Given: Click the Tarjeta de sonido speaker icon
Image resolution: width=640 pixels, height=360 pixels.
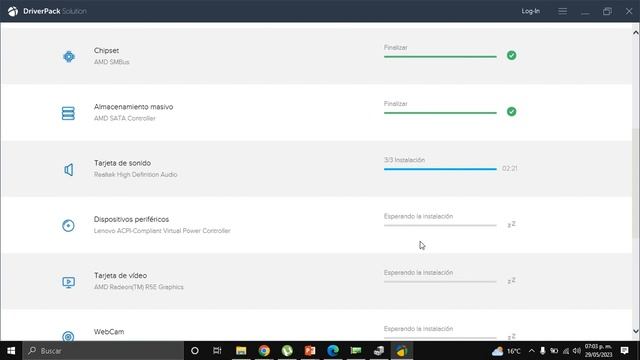Looking at the screenshot, I should [x=69, y=169].
